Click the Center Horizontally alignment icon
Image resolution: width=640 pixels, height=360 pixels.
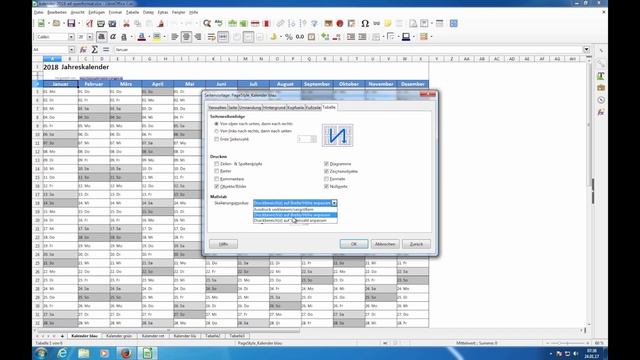186,37
